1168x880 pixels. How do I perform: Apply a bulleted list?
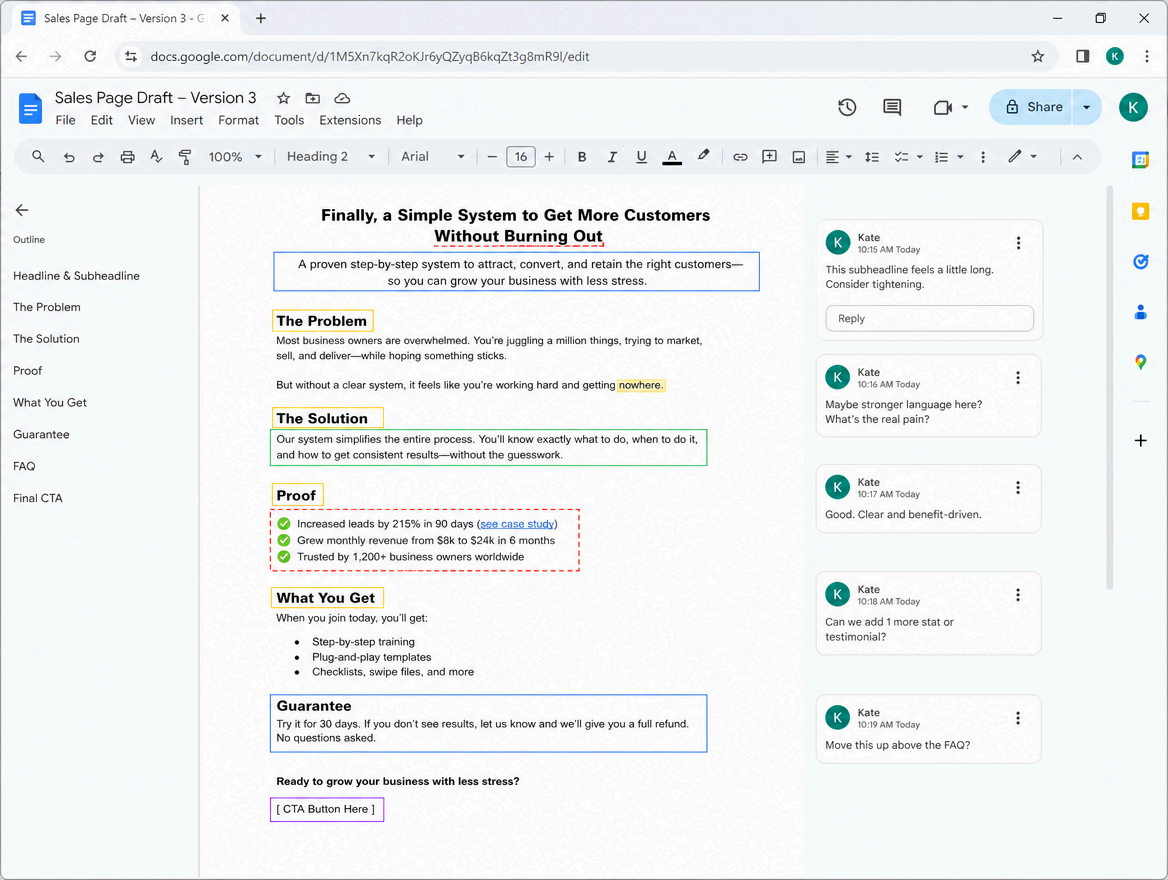tap(942, 156)
